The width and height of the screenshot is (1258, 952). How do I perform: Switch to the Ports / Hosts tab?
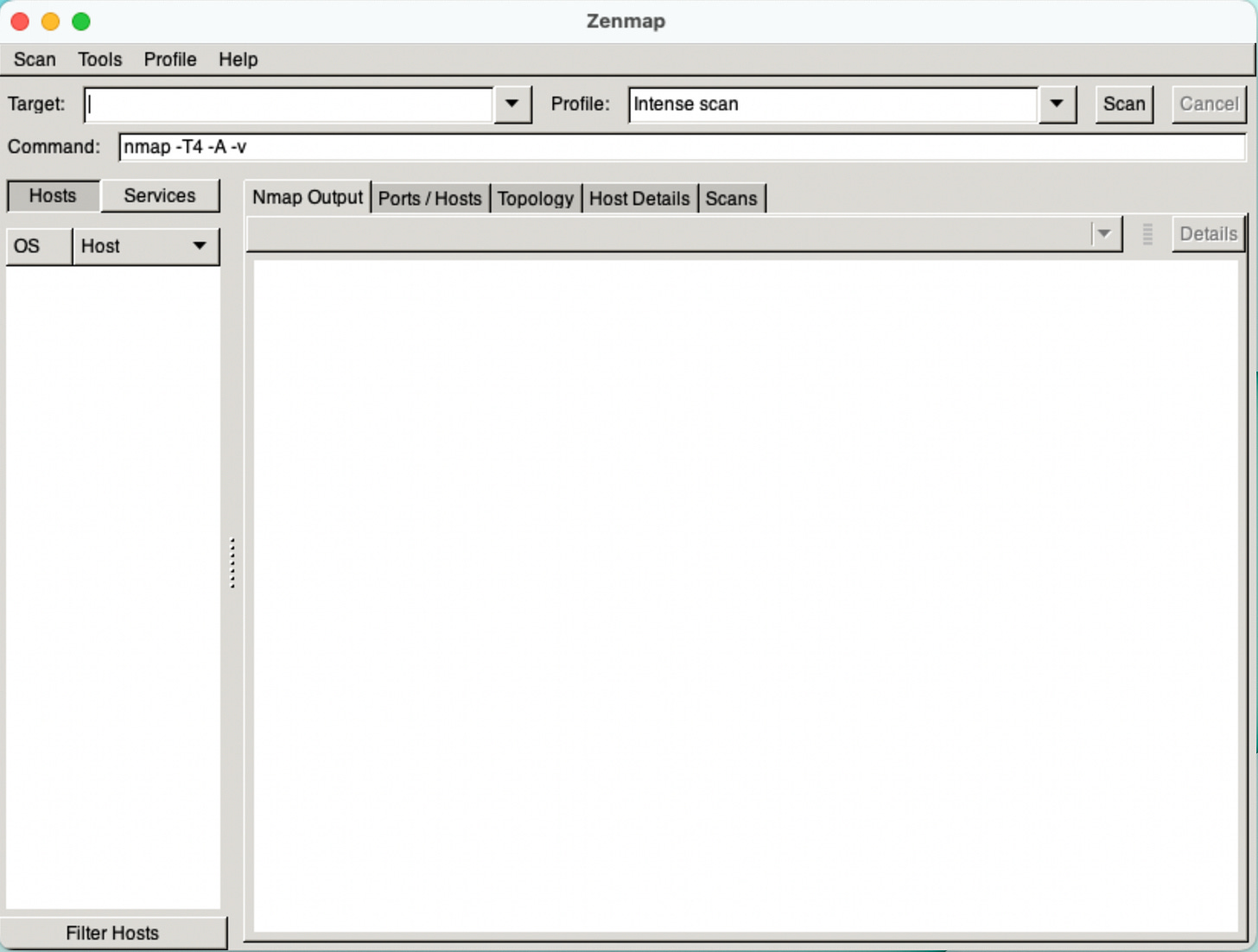[429, 199]
